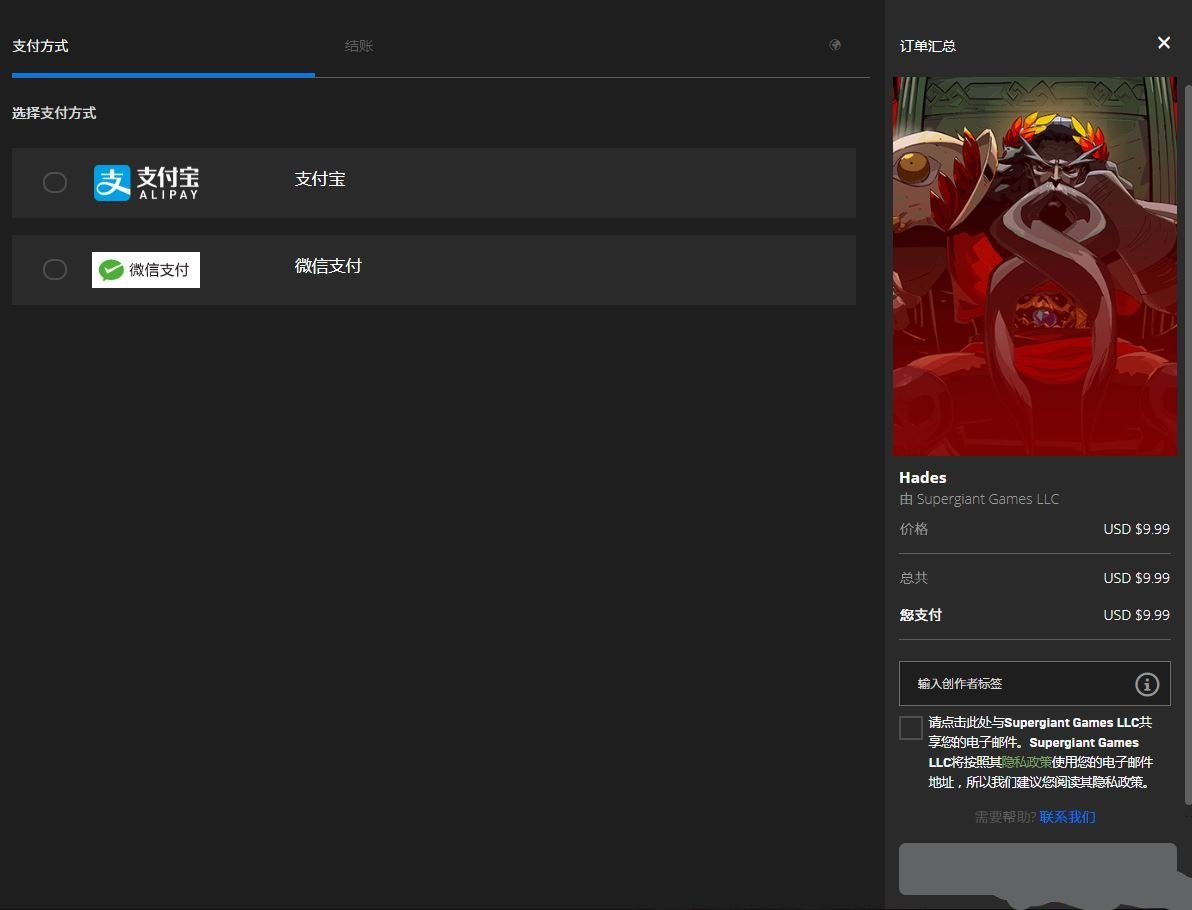Click info icon in creator tag field
The width and height of the screenshot is (1192, 910).
point(1146,684)
